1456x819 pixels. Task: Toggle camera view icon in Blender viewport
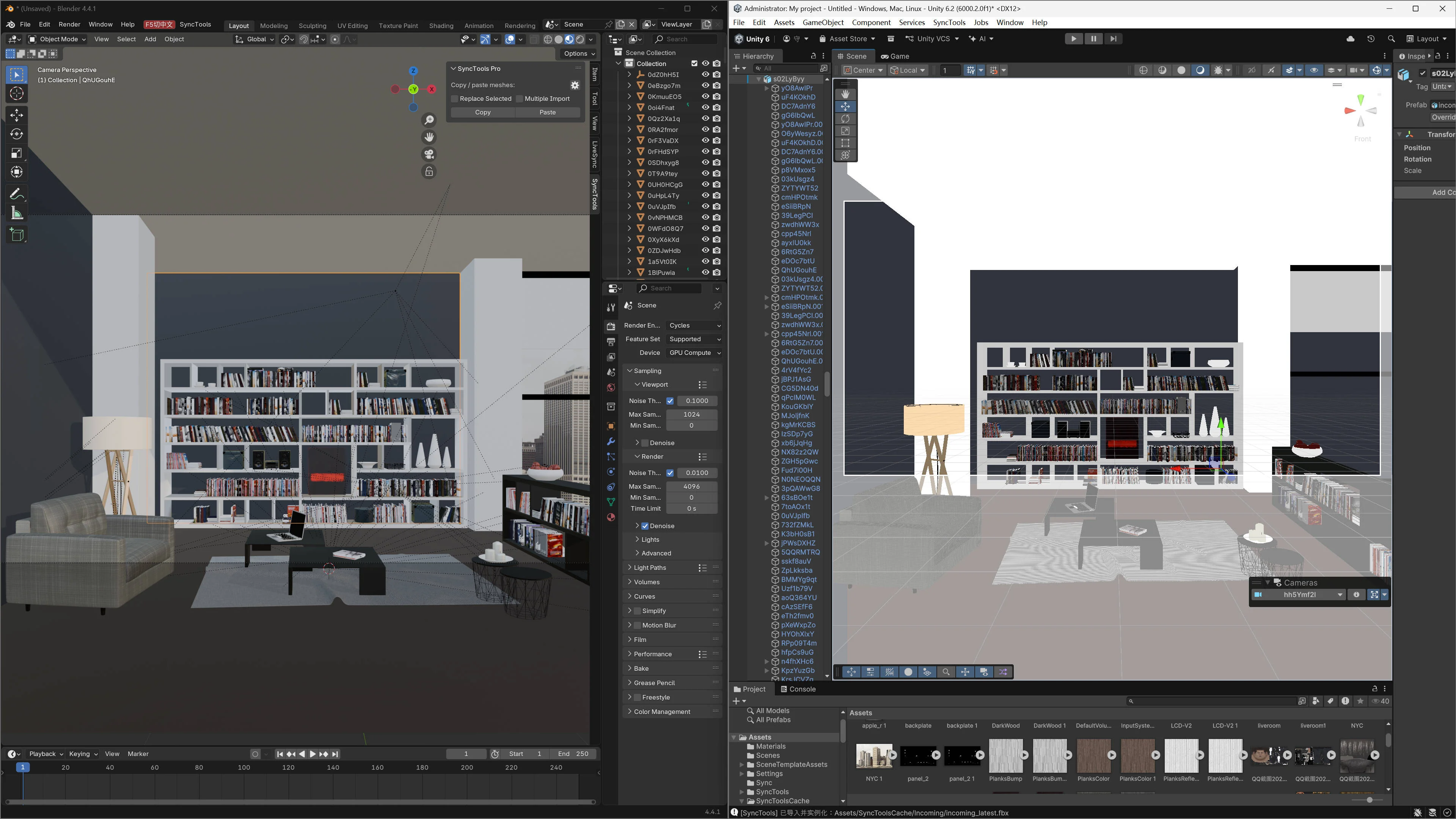click(429, 154)
